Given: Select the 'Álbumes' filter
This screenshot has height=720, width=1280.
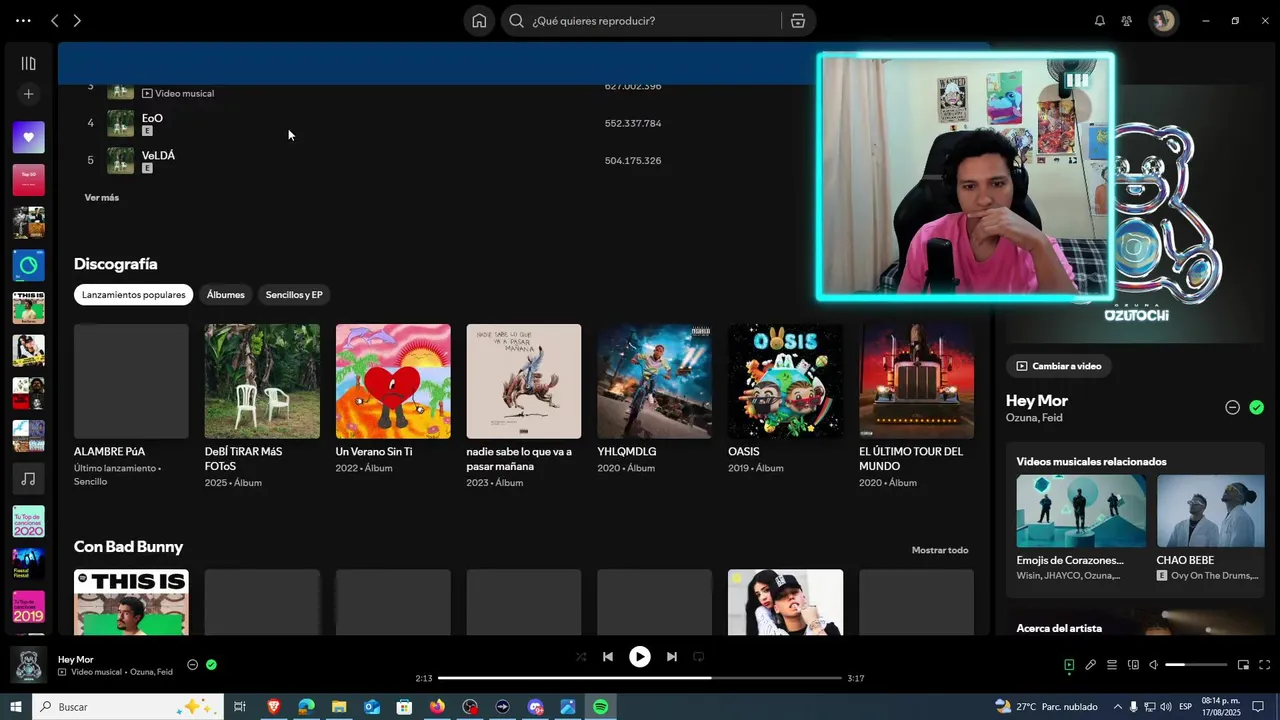Looking at the screenshot, I should click(225, 295).
